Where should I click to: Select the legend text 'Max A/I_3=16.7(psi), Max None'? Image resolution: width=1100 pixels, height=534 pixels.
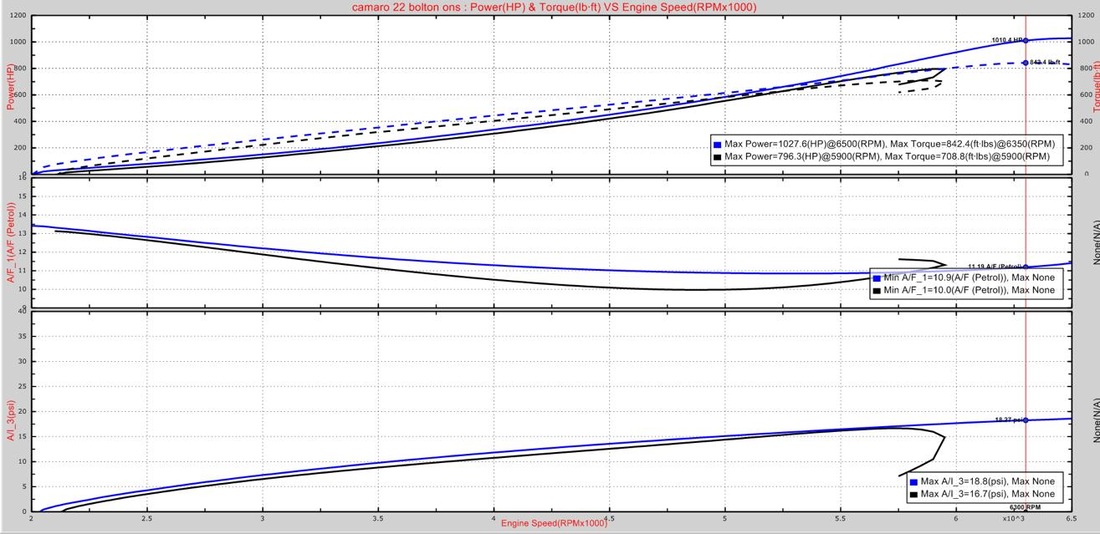(x=987, y=494)
